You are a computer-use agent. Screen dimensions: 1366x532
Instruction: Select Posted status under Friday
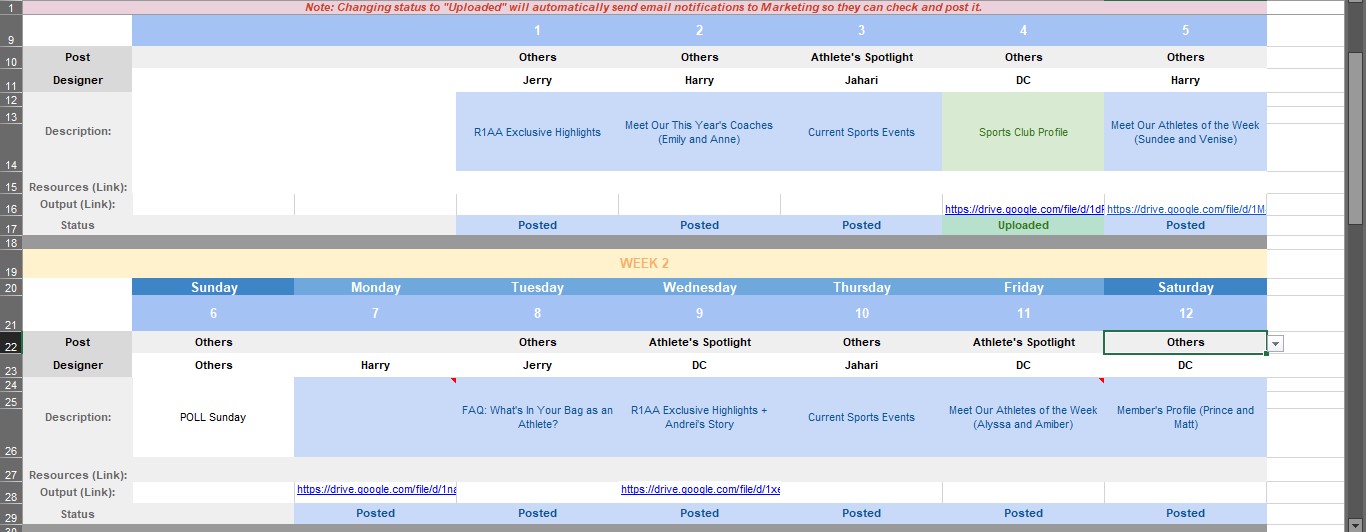(x=1024, y=513)
